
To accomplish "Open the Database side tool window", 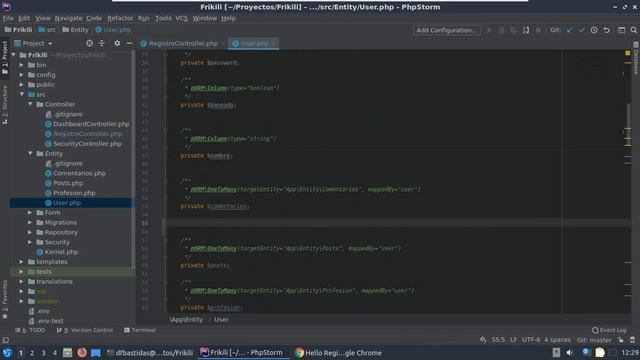I will (636, 58).
